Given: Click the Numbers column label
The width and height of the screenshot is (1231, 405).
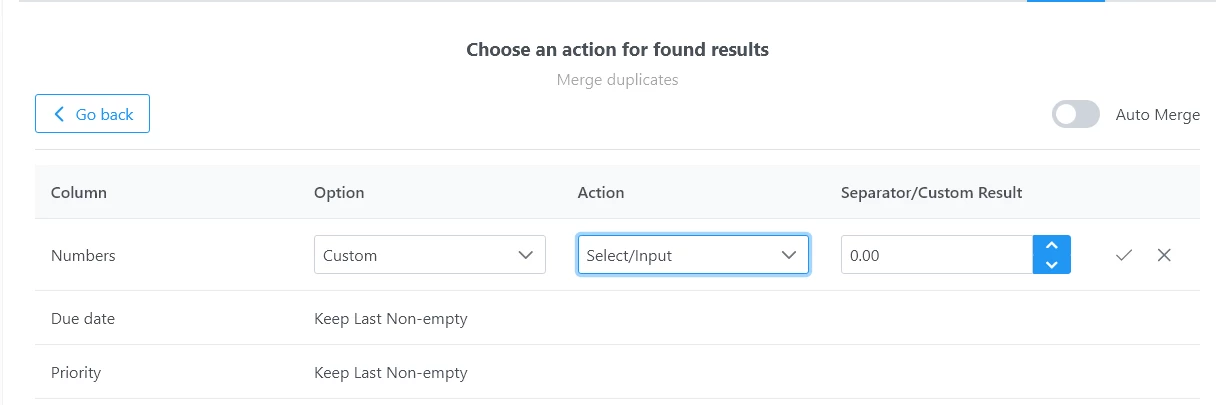Looking at the screenshot, I should 83,255.
